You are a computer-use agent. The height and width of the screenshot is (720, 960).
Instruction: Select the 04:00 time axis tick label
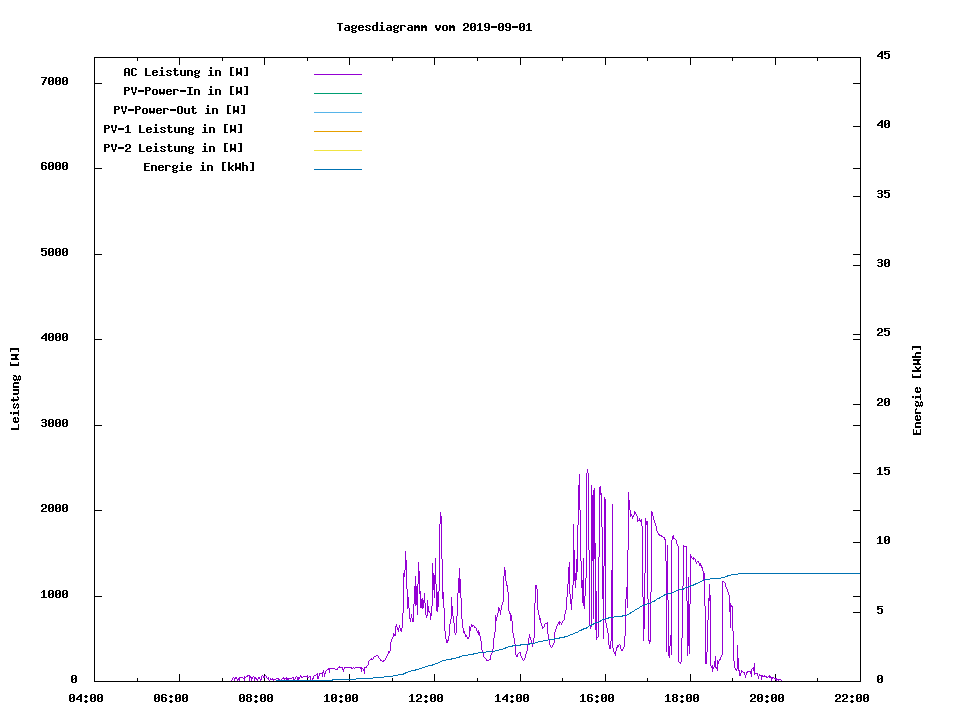tap(85, 698)
